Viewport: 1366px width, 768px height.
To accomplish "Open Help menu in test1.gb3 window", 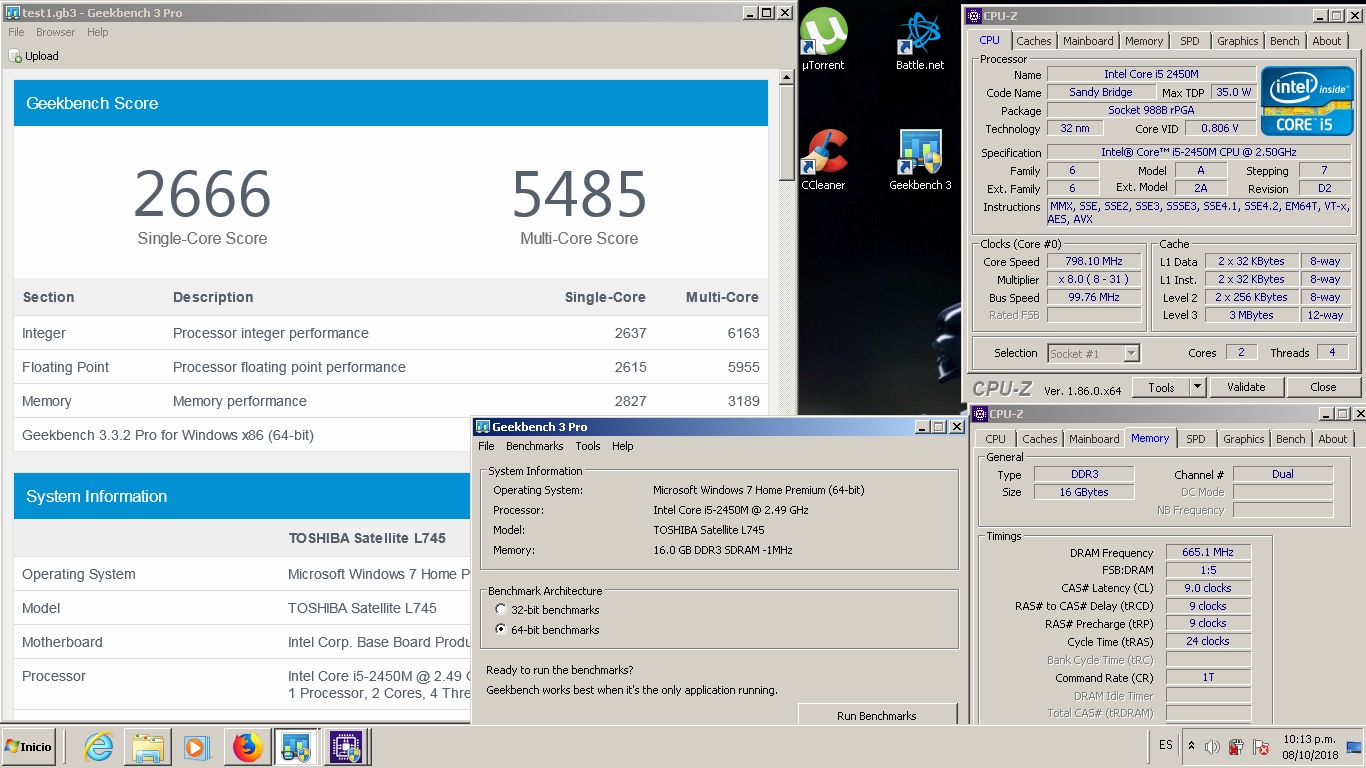I will [x=97, y=32].
